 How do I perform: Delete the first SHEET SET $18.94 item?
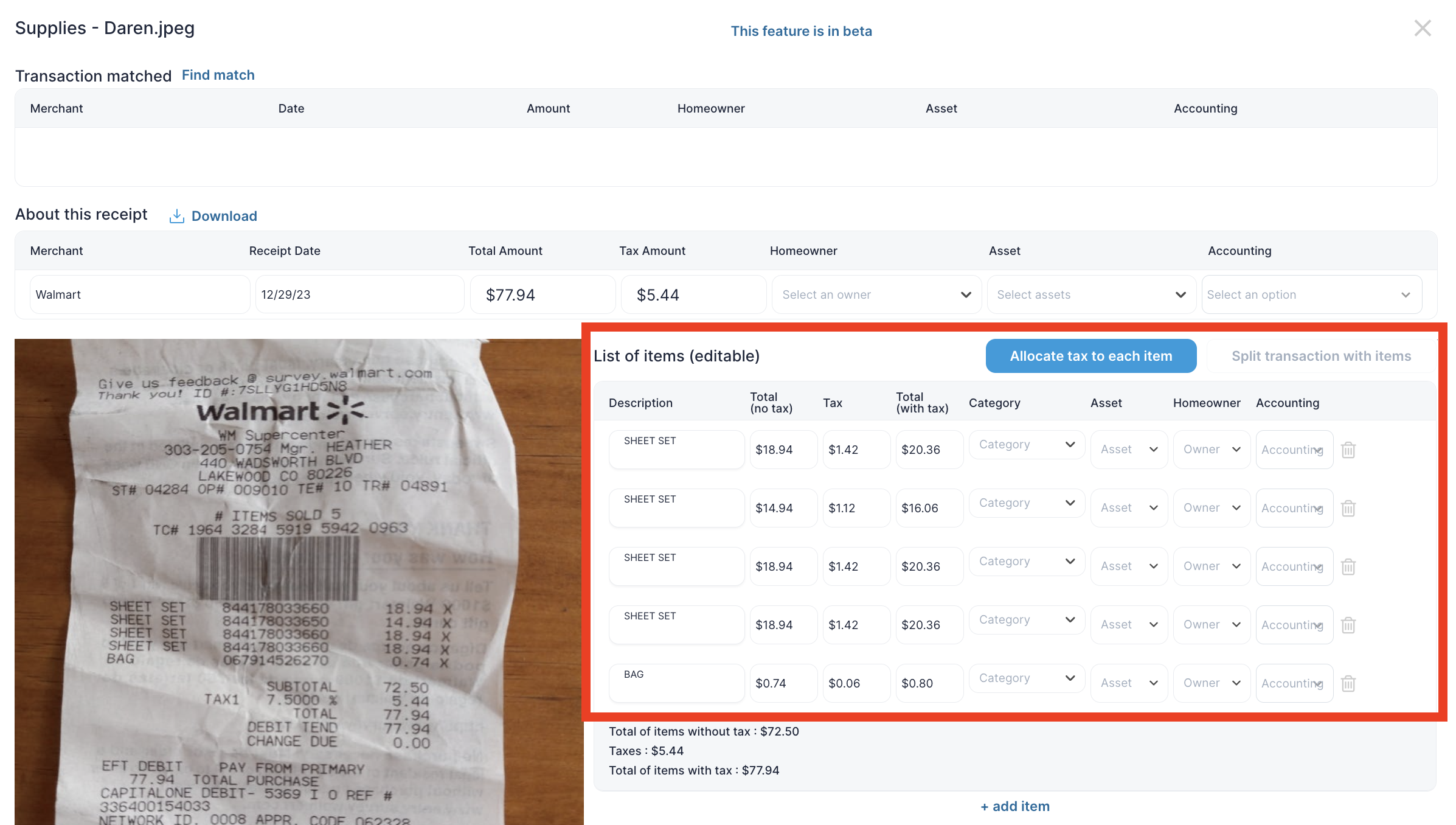(1348, 450)
